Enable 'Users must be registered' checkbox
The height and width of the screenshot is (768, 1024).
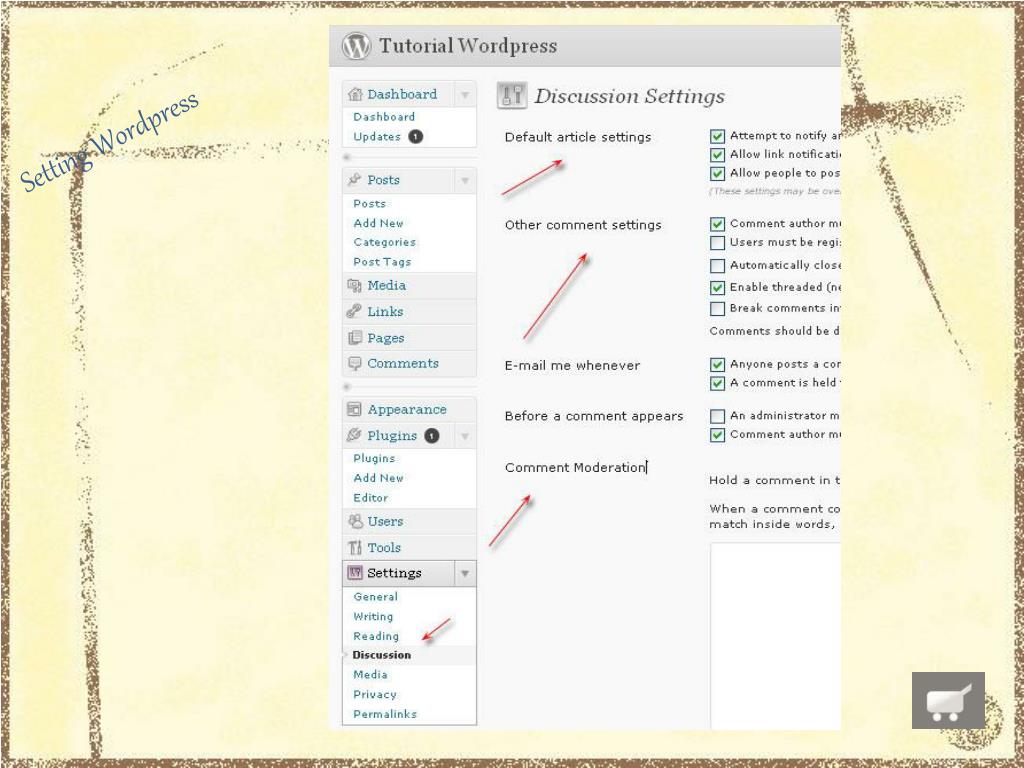click(x=717, y=243)
